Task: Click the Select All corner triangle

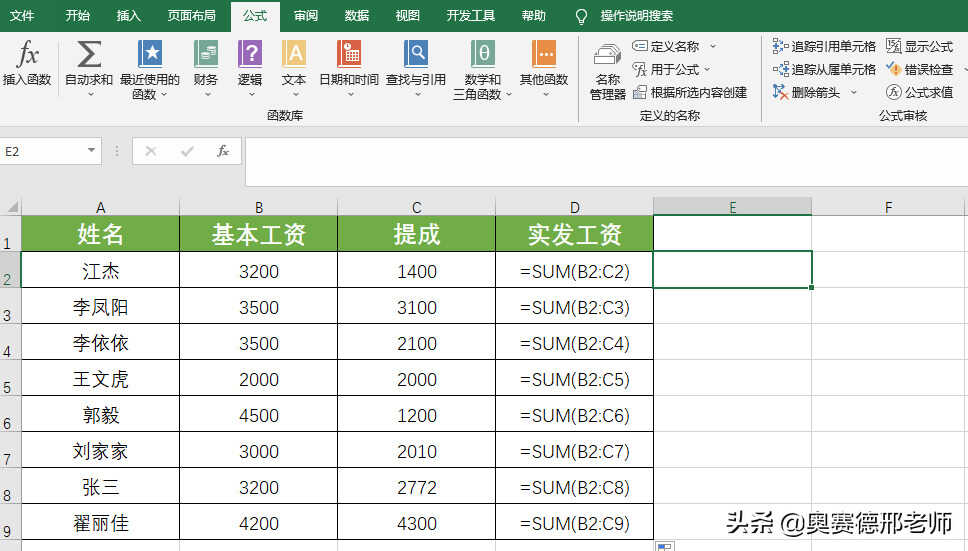Action: point(12,207)
